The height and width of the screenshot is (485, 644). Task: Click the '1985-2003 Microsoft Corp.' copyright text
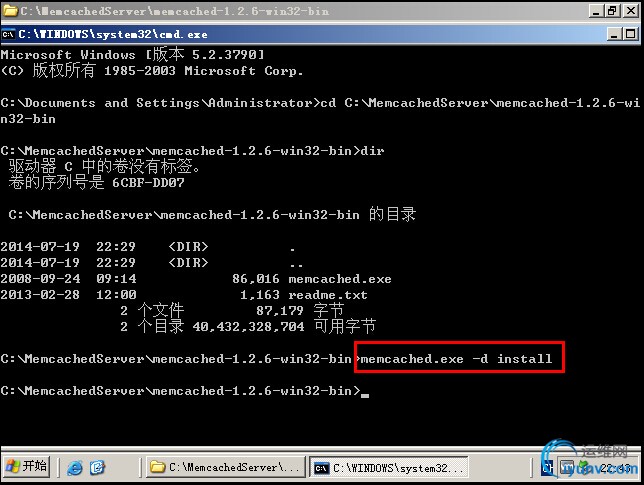[x=203, y=71]
